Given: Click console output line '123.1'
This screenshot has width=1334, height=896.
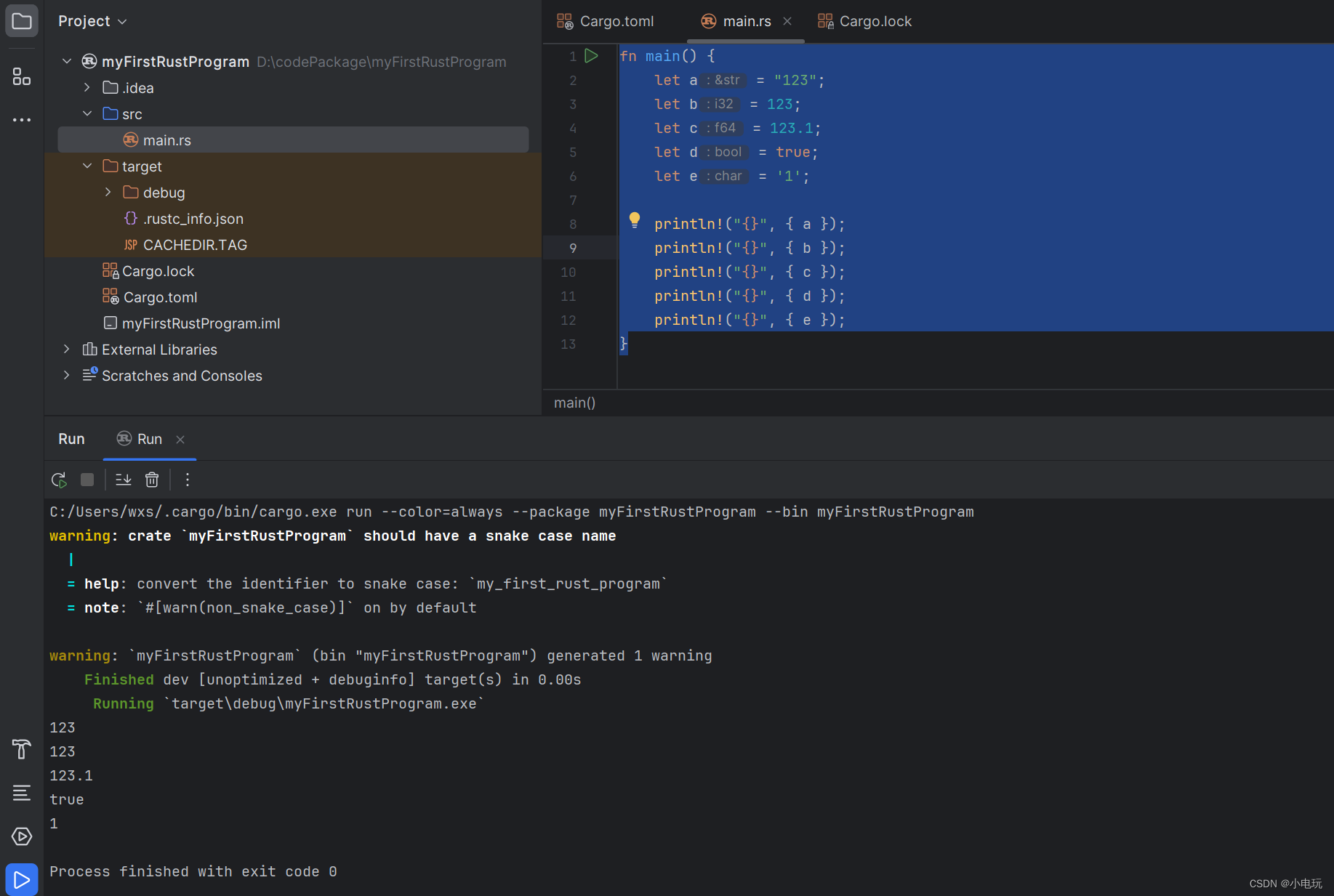Looking at the screenshot, I should click(71, 775).
